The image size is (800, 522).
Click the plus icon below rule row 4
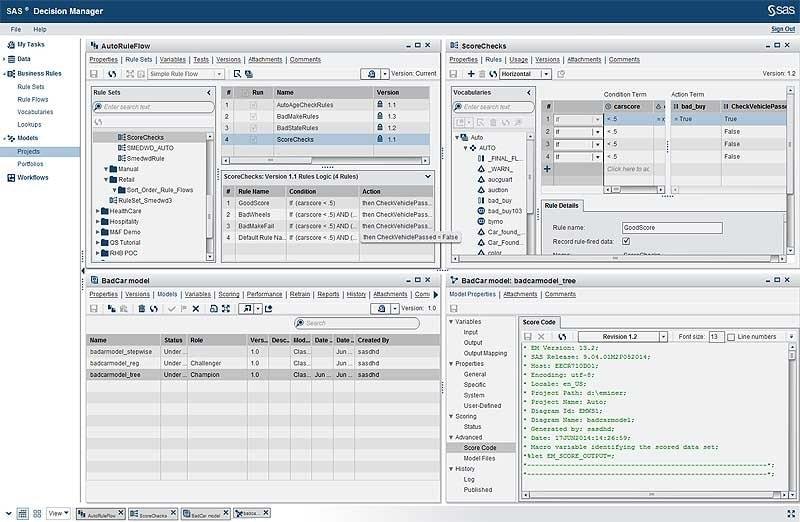547,168
